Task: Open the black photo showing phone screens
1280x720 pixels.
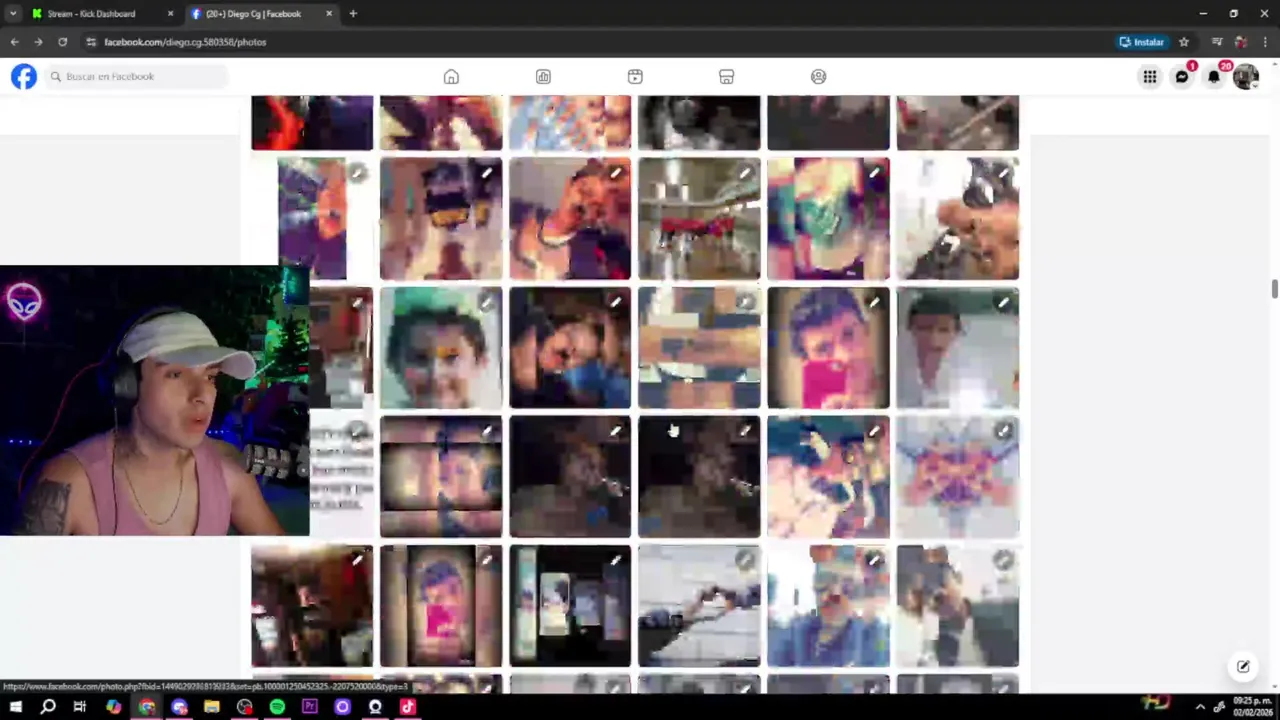Action: (570, 606)
